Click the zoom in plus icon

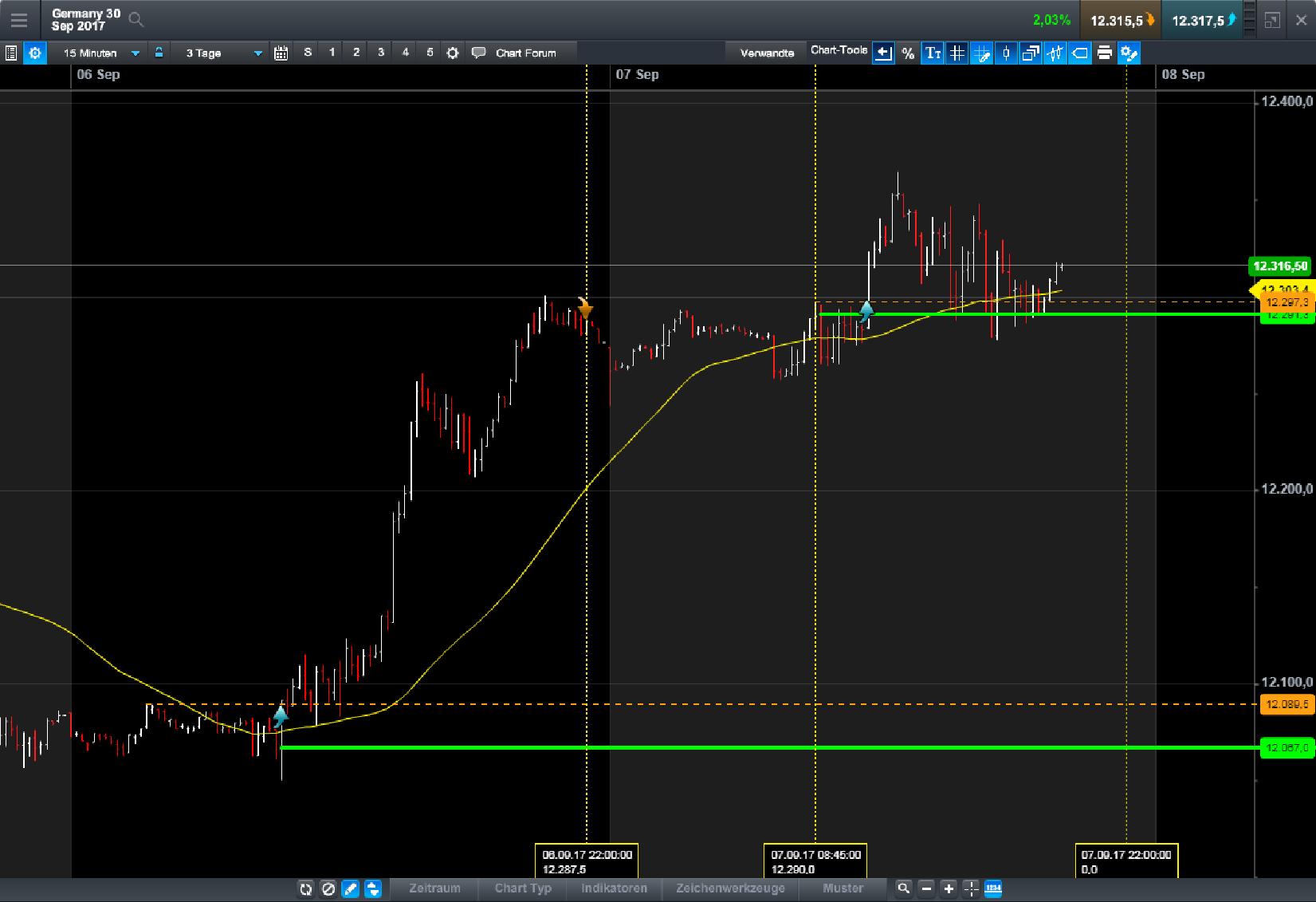[x=948, y=888]
